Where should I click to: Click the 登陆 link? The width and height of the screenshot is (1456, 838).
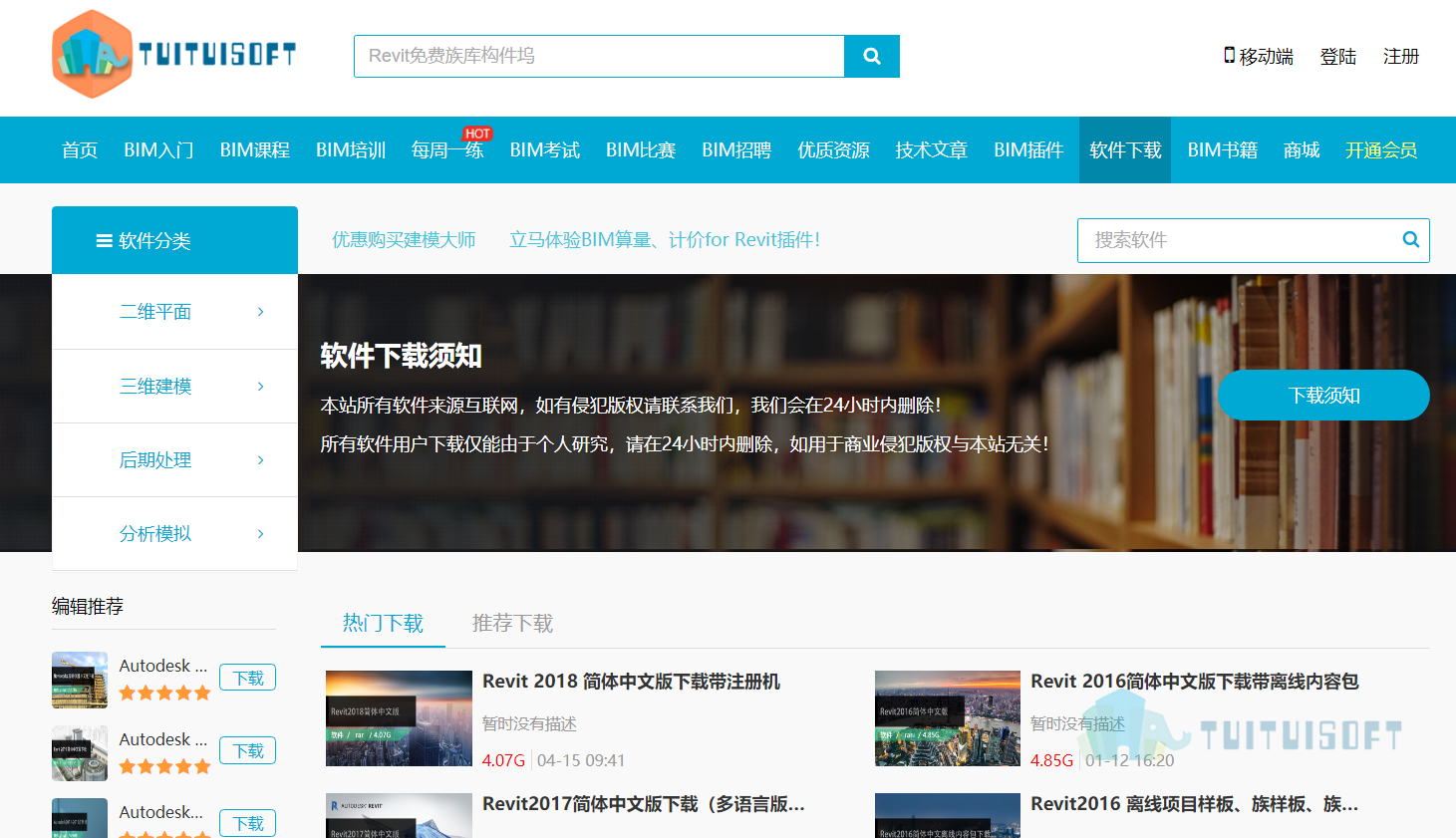pyautogui.click(x=1338, y=57)
